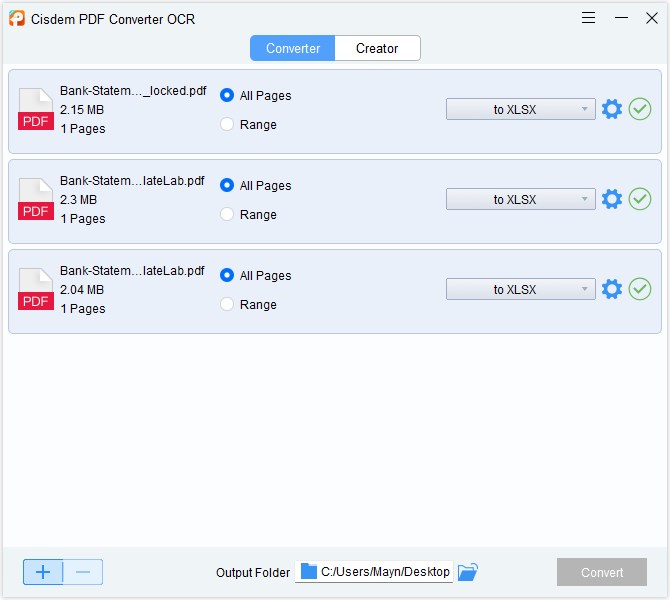This screenshot has width=670, height=600.
Task: Click the '2.3 MB' file size text
Action: (79, 200)
